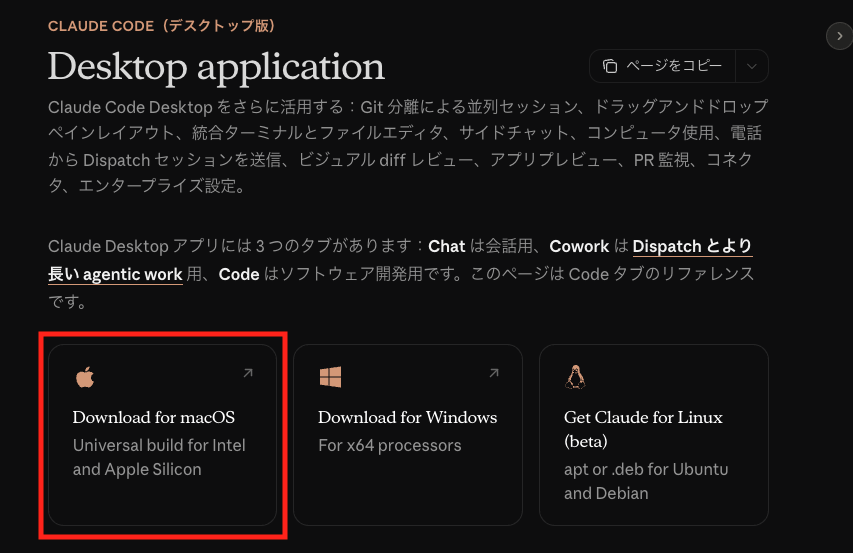Open the dropdown arrow beside ページをコピー
This screenshot has width=853, height=553.
click(x=752, y=66)
